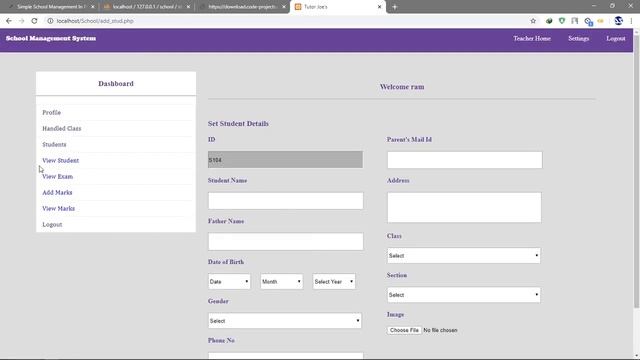The width and height of the screenshot is (640, 360).
Task: Open Handled Class in the sidebar
Action: tap(62, 128)
